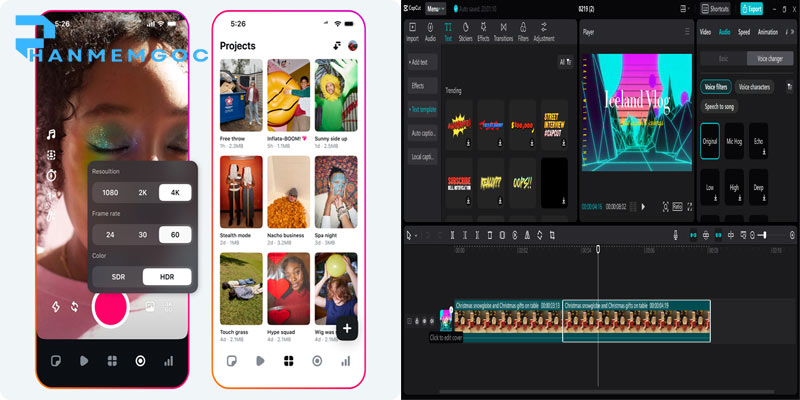Screen dimensions: 800x400
Task: Click the microphone record voiceover icon
Action: click(676, 235)
